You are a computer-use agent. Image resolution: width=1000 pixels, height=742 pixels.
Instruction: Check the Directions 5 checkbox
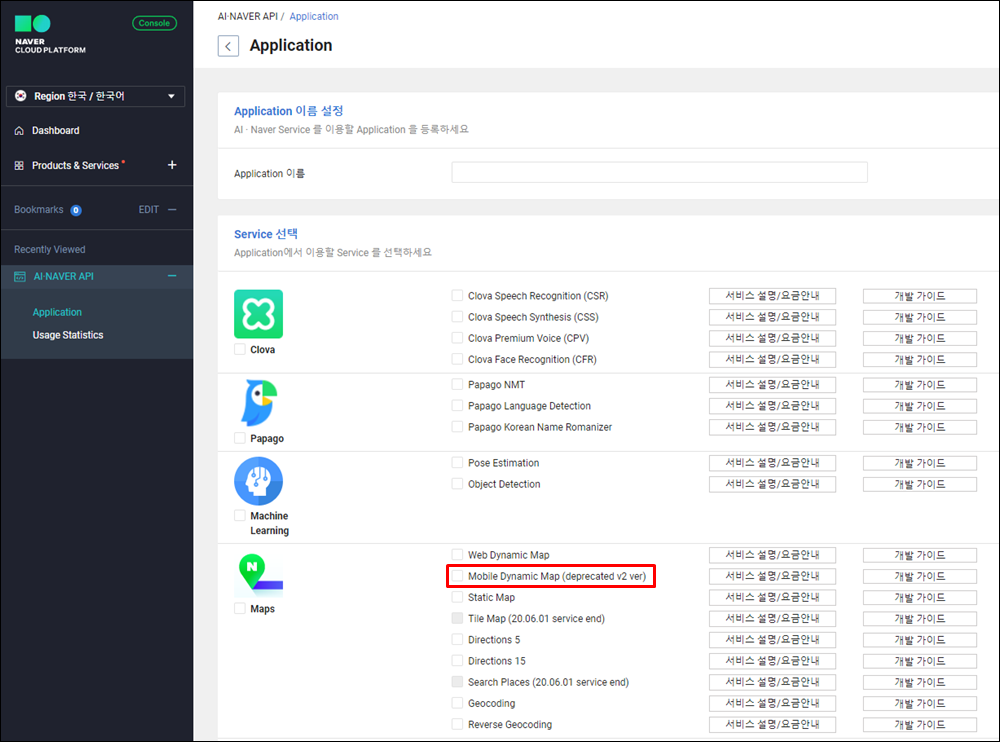point(457,639)
